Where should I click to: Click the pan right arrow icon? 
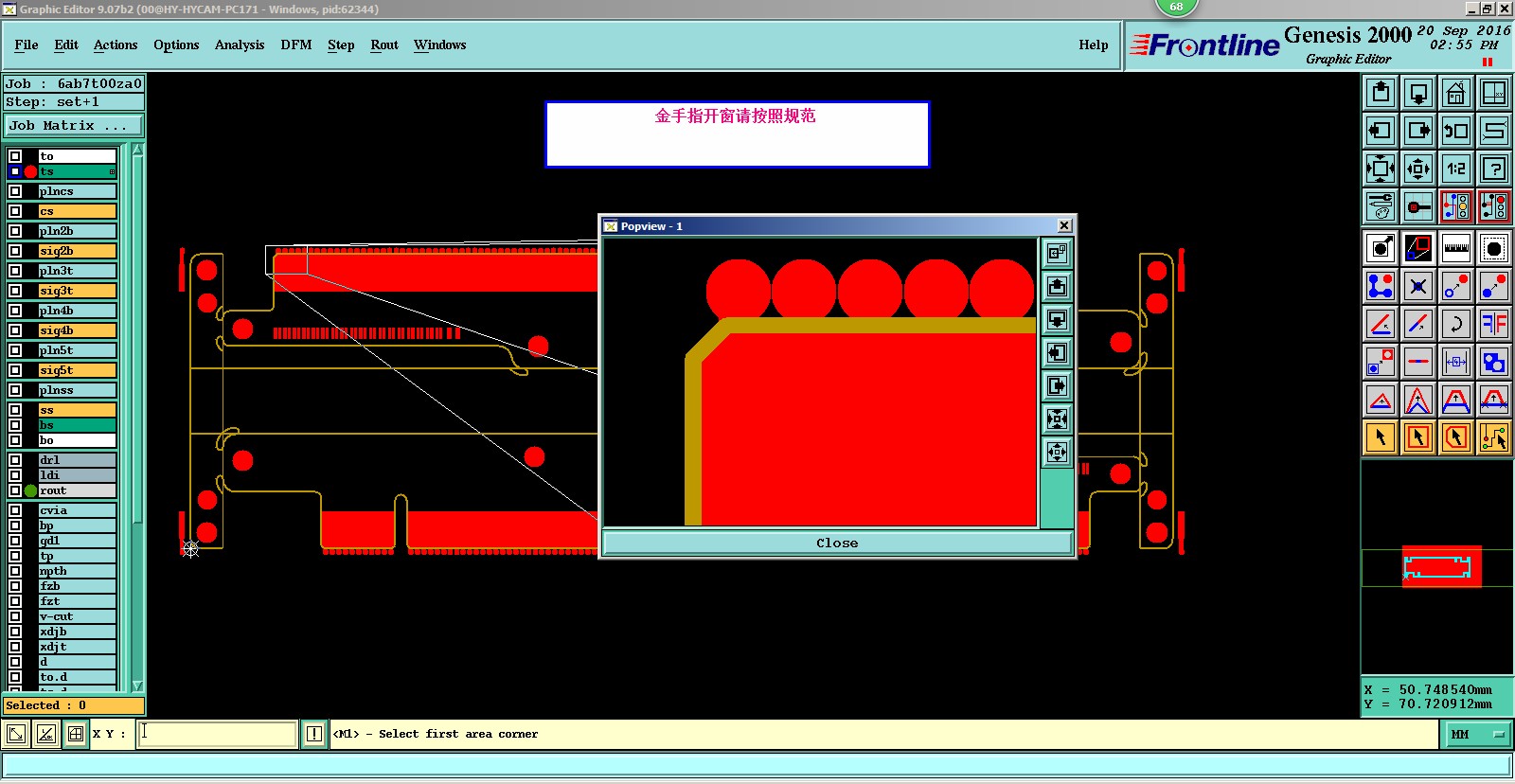pyautogui.click(x=1418, y=131)
